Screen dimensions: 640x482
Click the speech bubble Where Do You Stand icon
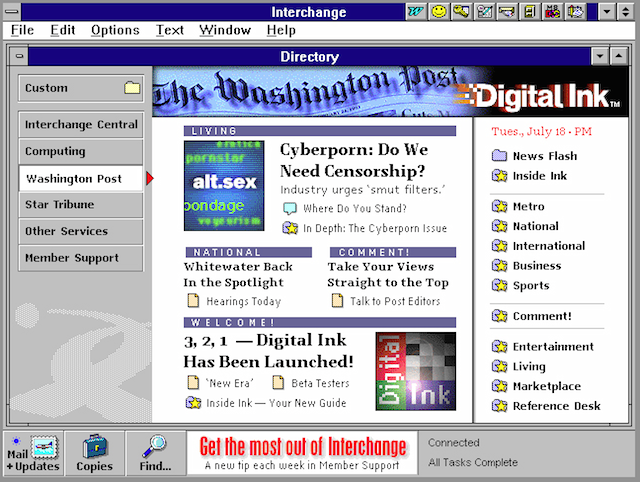(290, 209)
